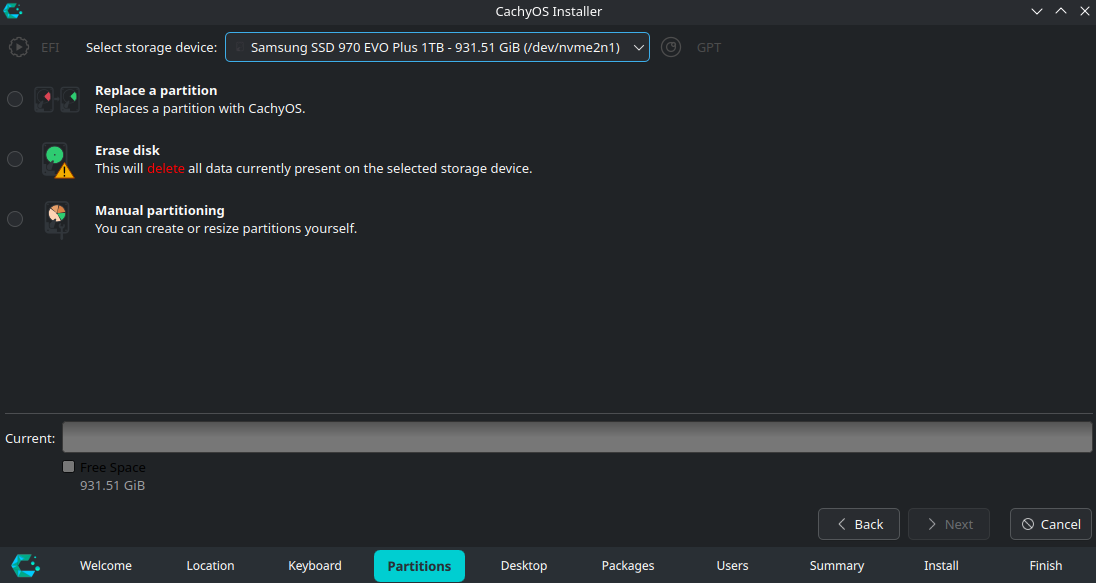Go to the Finish step
Viewport: 1096px width, 583px height.
1046,566
